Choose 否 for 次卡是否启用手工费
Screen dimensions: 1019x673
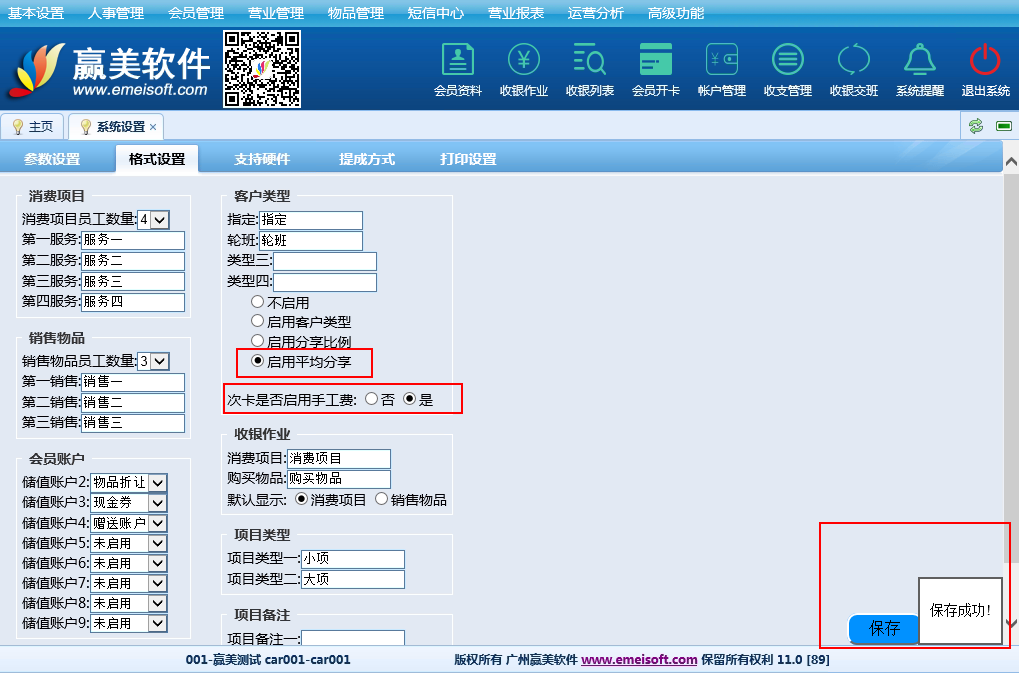click(372, 399)
